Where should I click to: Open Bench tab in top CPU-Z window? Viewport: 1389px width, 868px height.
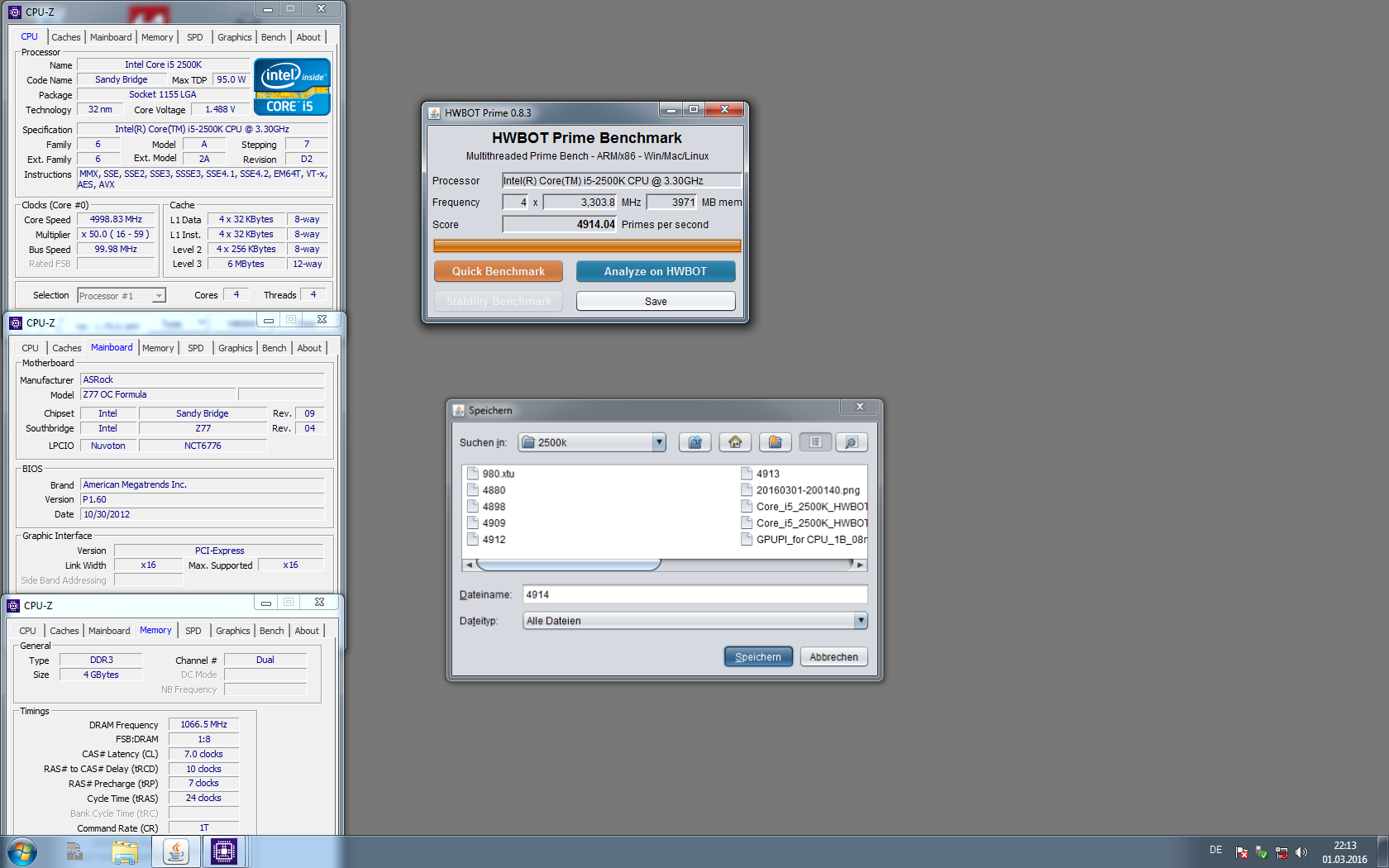point(273,37)
